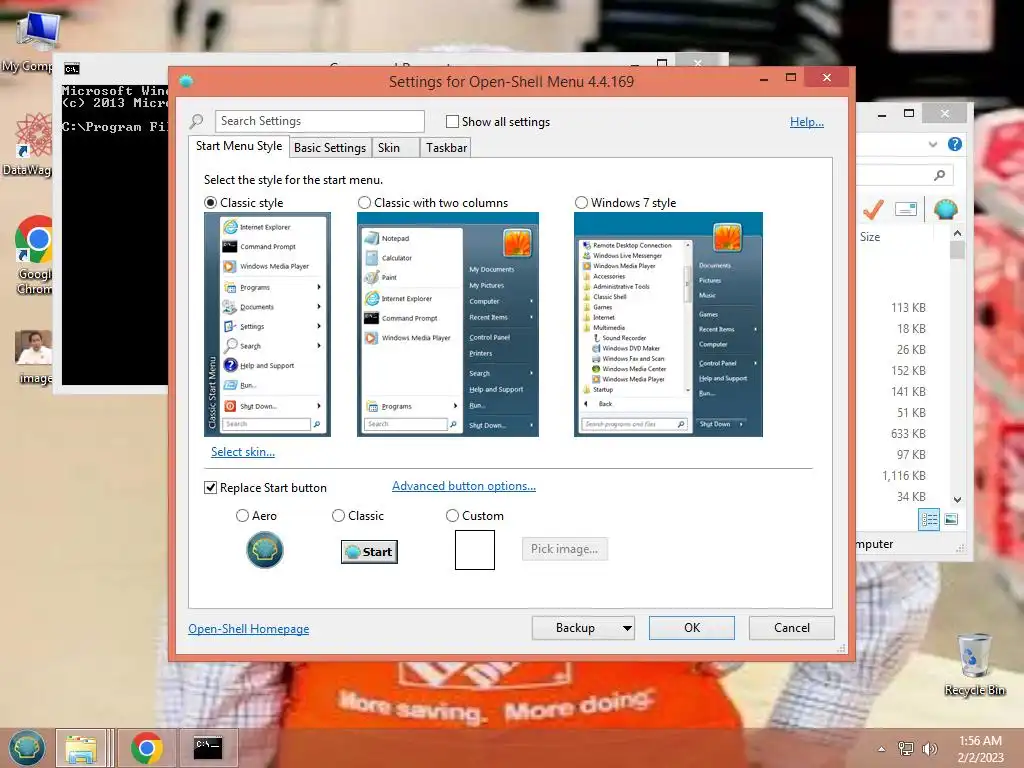The width and height of the screenshot is (1024, 768).
Task: Click the volume speaker tray icon
Action: tap(929, 749)
